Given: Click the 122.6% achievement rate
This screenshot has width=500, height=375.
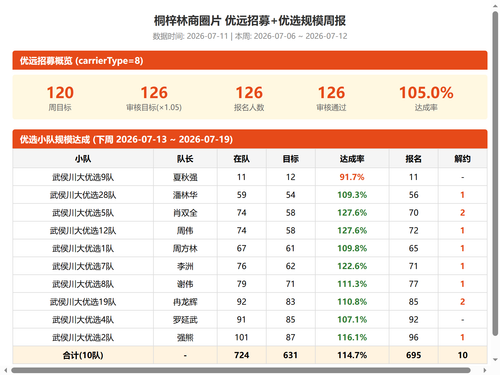Looking at the screenshot, I should (352, 266).
